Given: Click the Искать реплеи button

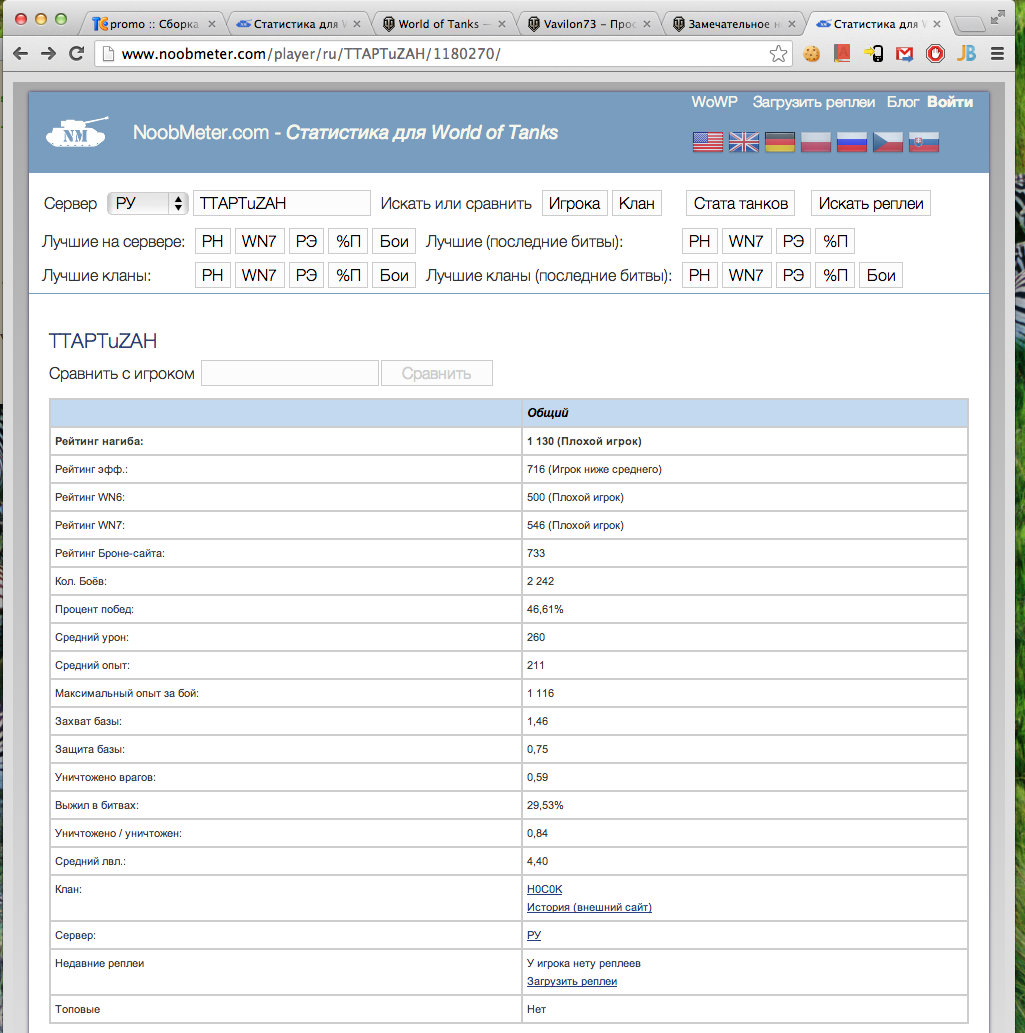Looking at the screenshot, I should pos(870,204).
